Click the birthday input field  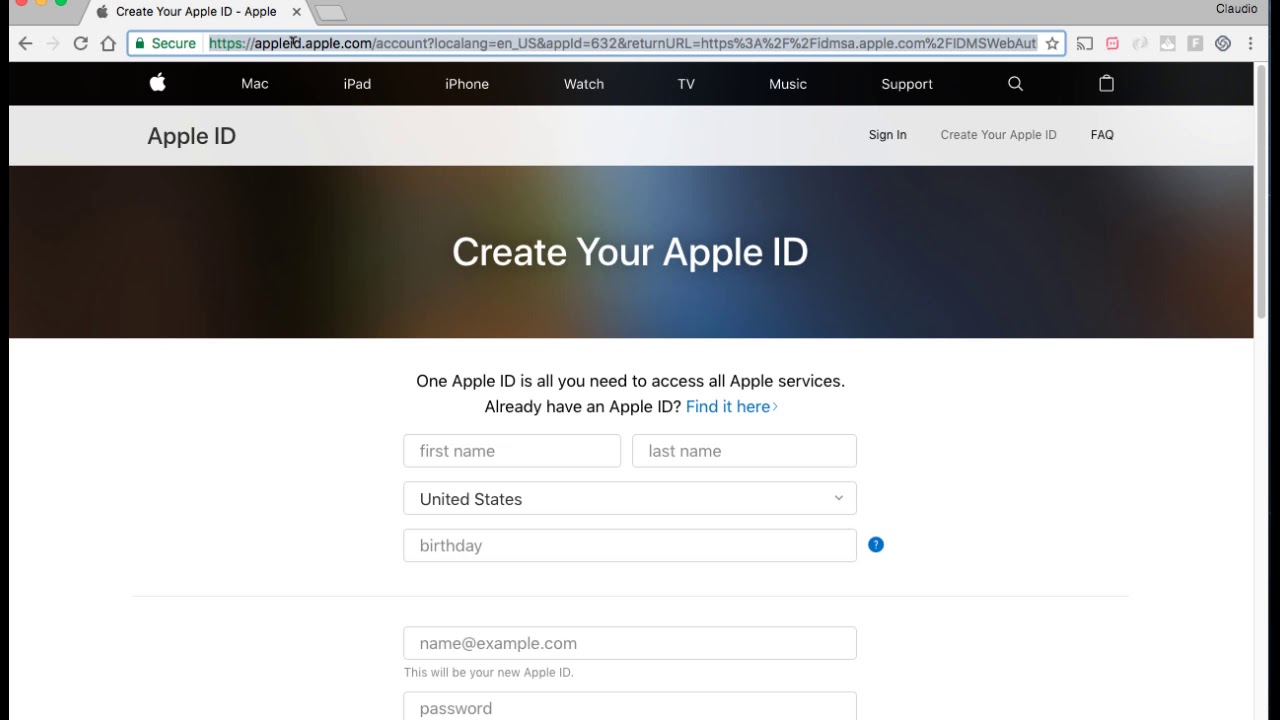(630, 545)
